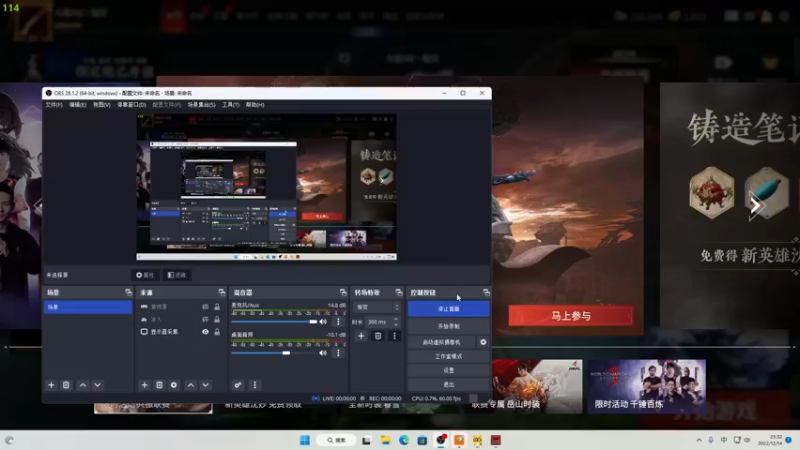800x450 pixels.
Task: Open the 渐变 transition type dropdown
Action: (377, 307)
